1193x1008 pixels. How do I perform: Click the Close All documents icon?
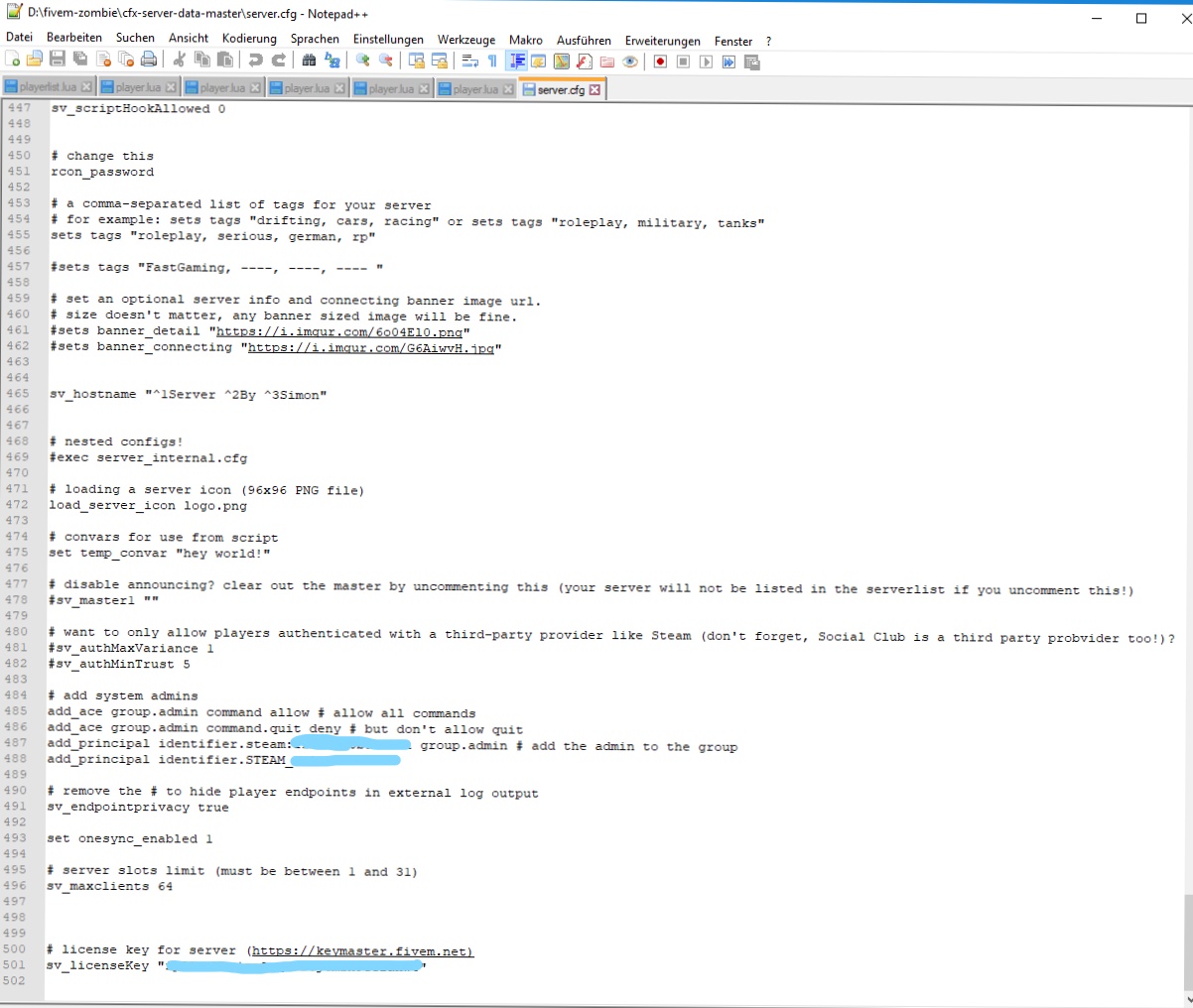click(x=126, y=61)
